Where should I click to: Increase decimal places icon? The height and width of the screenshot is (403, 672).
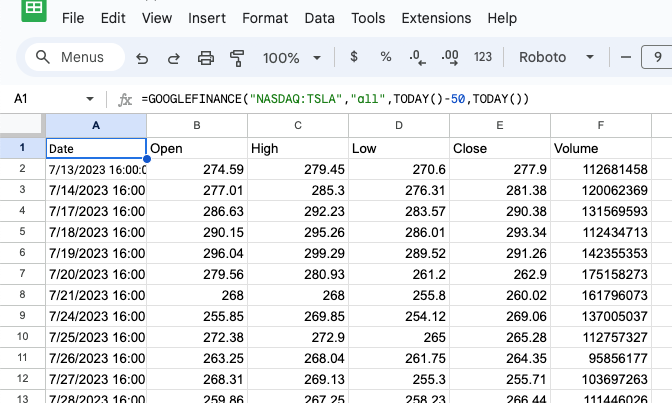click(450, 57)
